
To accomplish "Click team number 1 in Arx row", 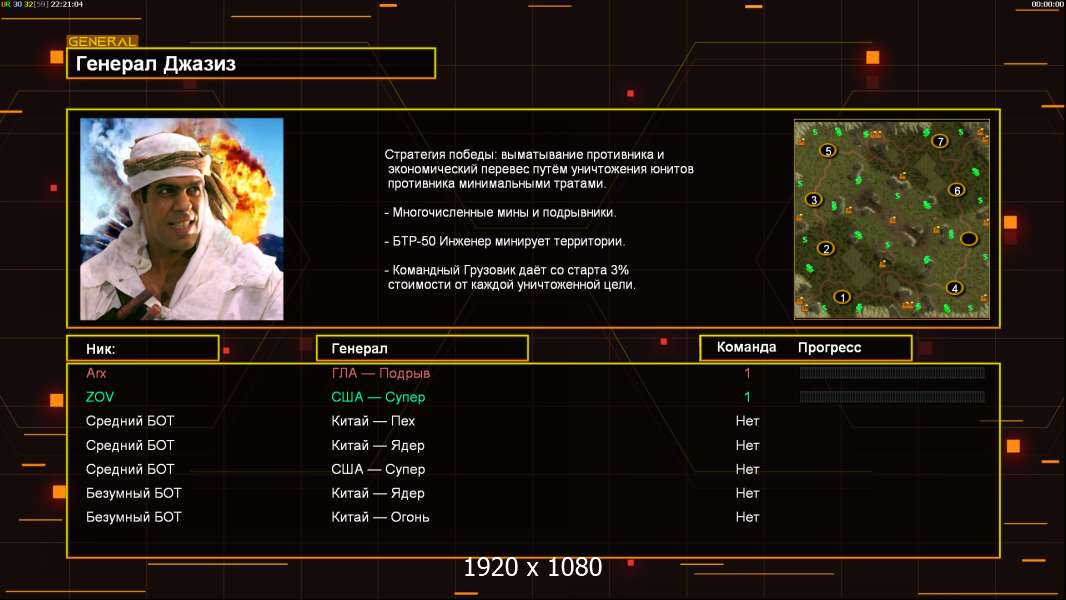I will click(x=747, y=373).
